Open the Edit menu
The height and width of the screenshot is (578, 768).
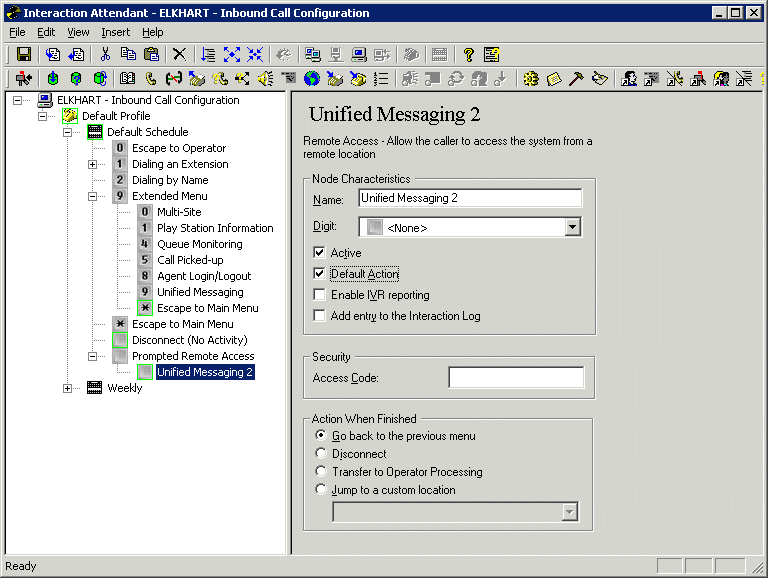click(46, 32)
